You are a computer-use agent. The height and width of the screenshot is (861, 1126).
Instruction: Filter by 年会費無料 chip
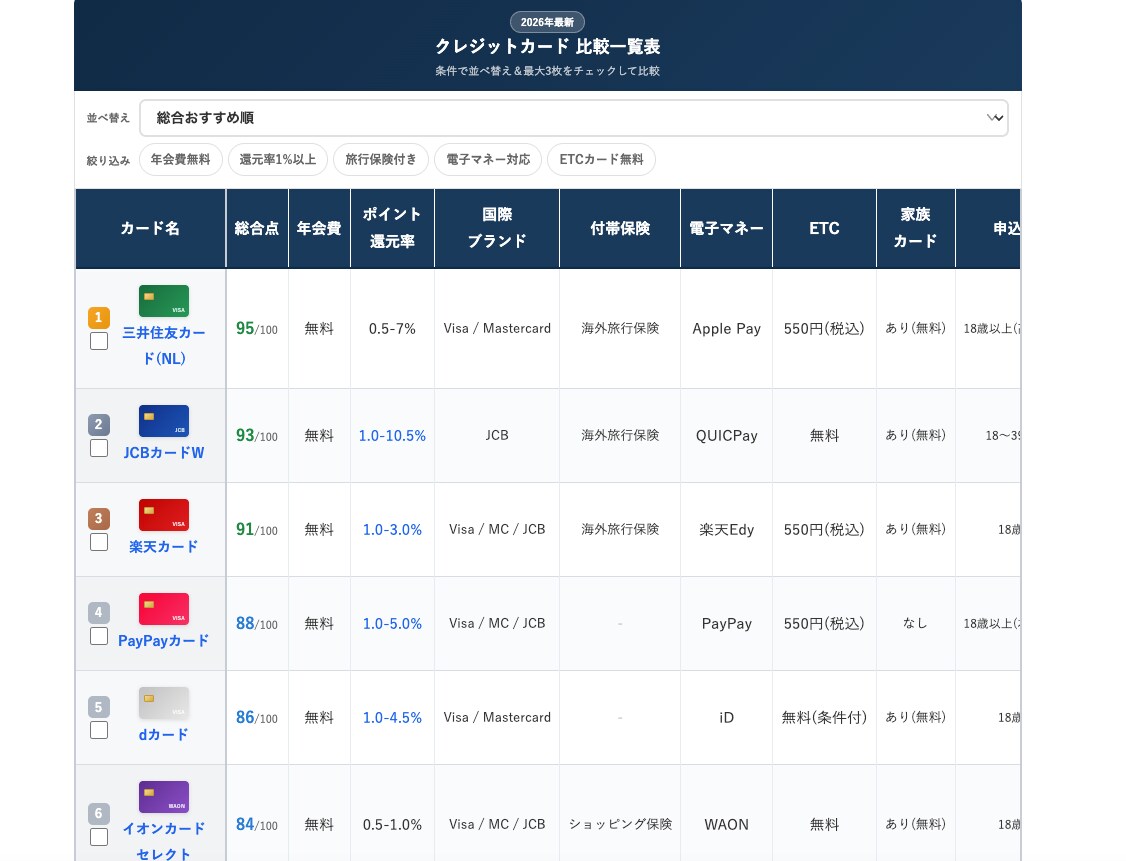point(180,159)
